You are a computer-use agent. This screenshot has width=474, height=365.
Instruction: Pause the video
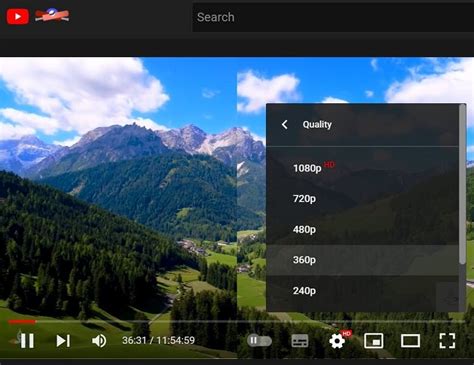(x=27, y=341)
